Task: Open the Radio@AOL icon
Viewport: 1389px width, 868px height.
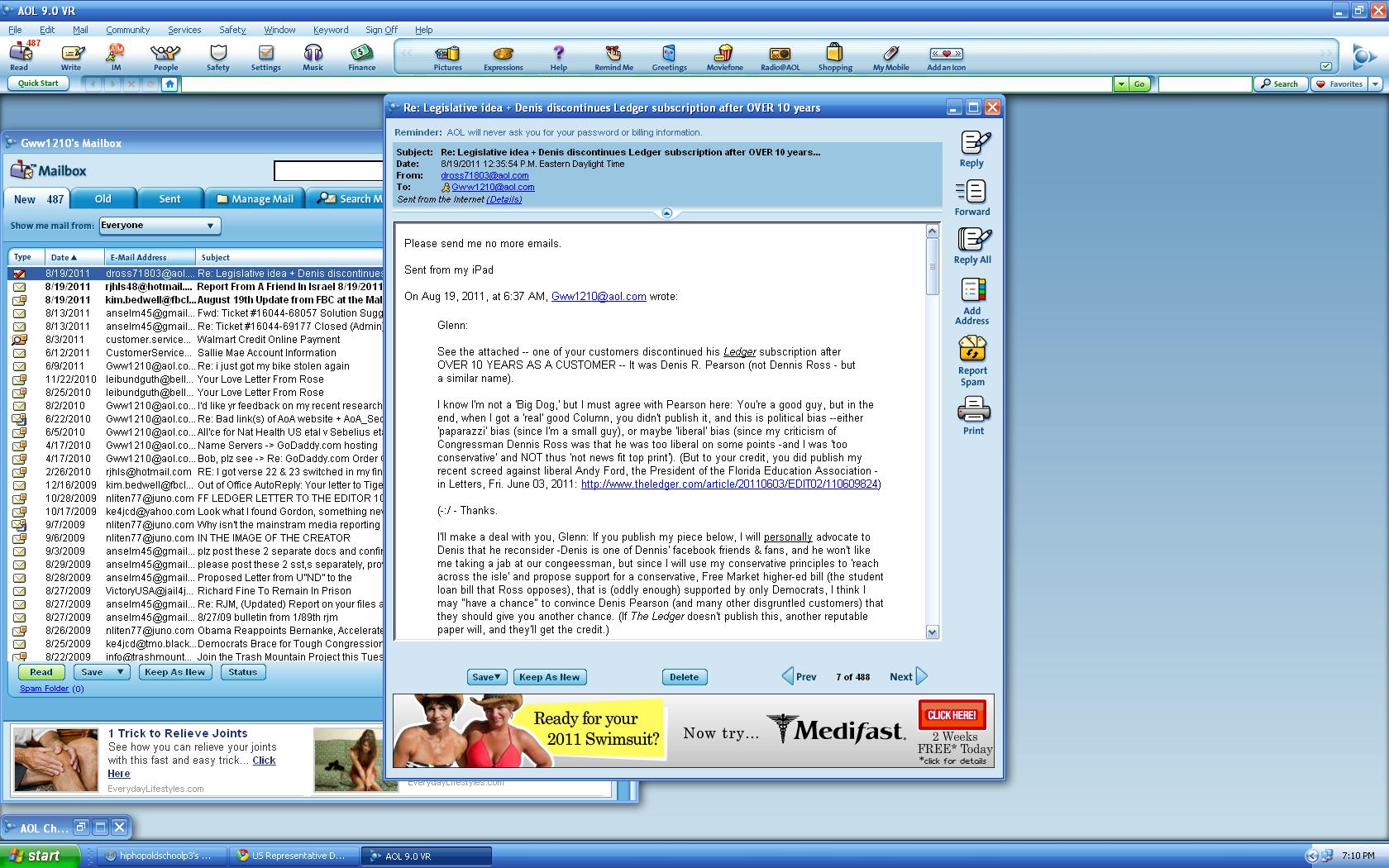Action: click(780, 57)
